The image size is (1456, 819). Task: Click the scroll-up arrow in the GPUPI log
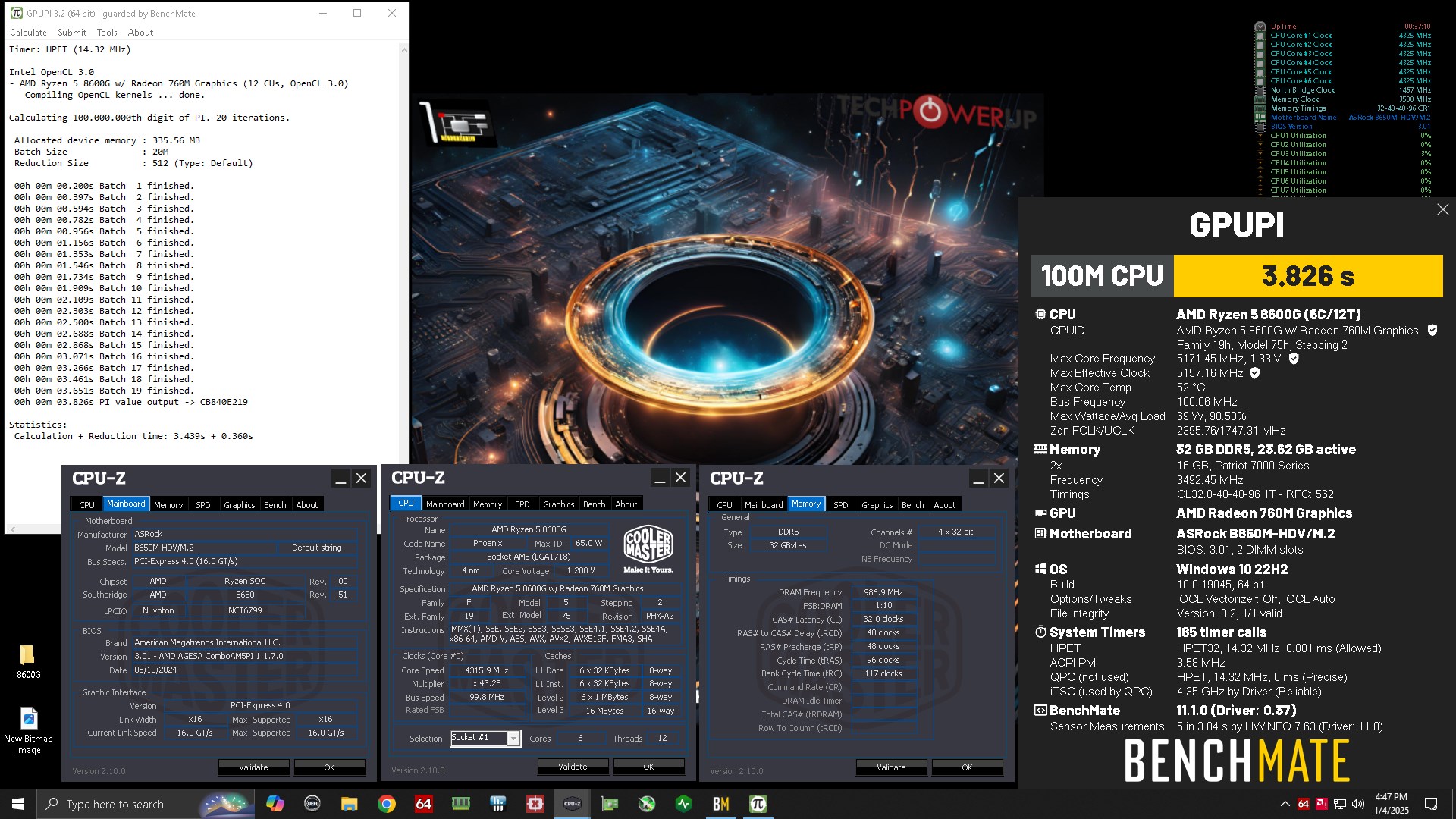point(404,50)
